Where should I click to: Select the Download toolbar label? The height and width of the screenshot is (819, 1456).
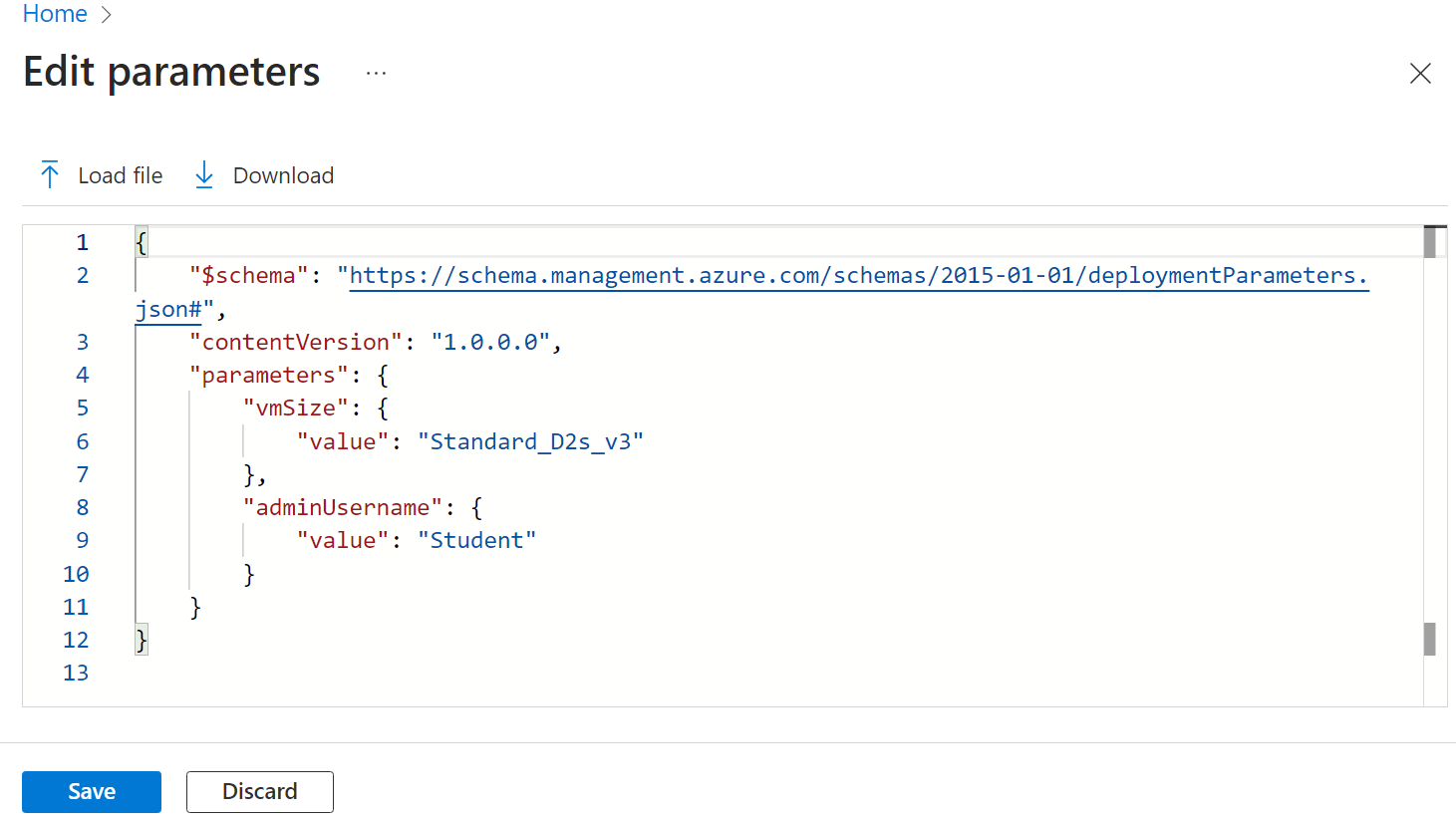[x=283, y=176]
